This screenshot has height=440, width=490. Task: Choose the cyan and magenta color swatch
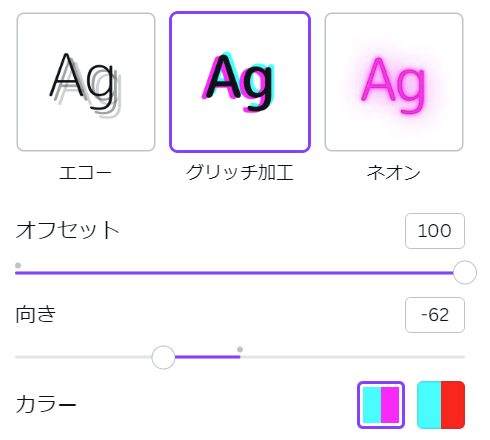pos(381,405)
